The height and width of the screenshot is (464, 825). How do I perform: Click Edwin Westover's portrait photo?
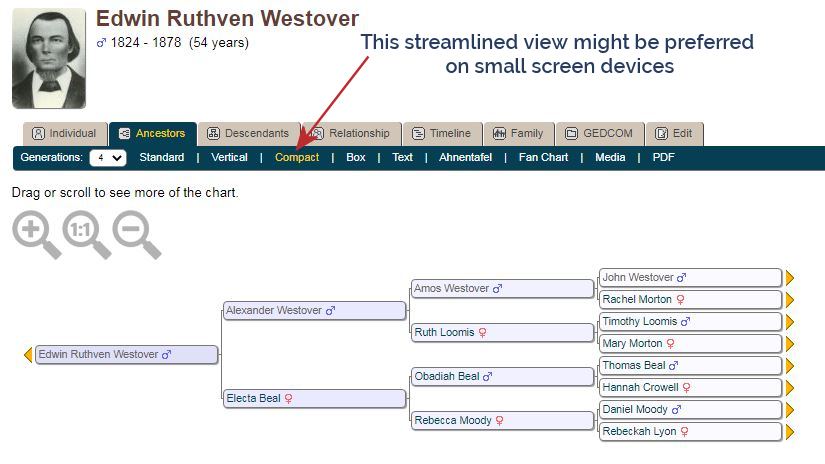49,58
